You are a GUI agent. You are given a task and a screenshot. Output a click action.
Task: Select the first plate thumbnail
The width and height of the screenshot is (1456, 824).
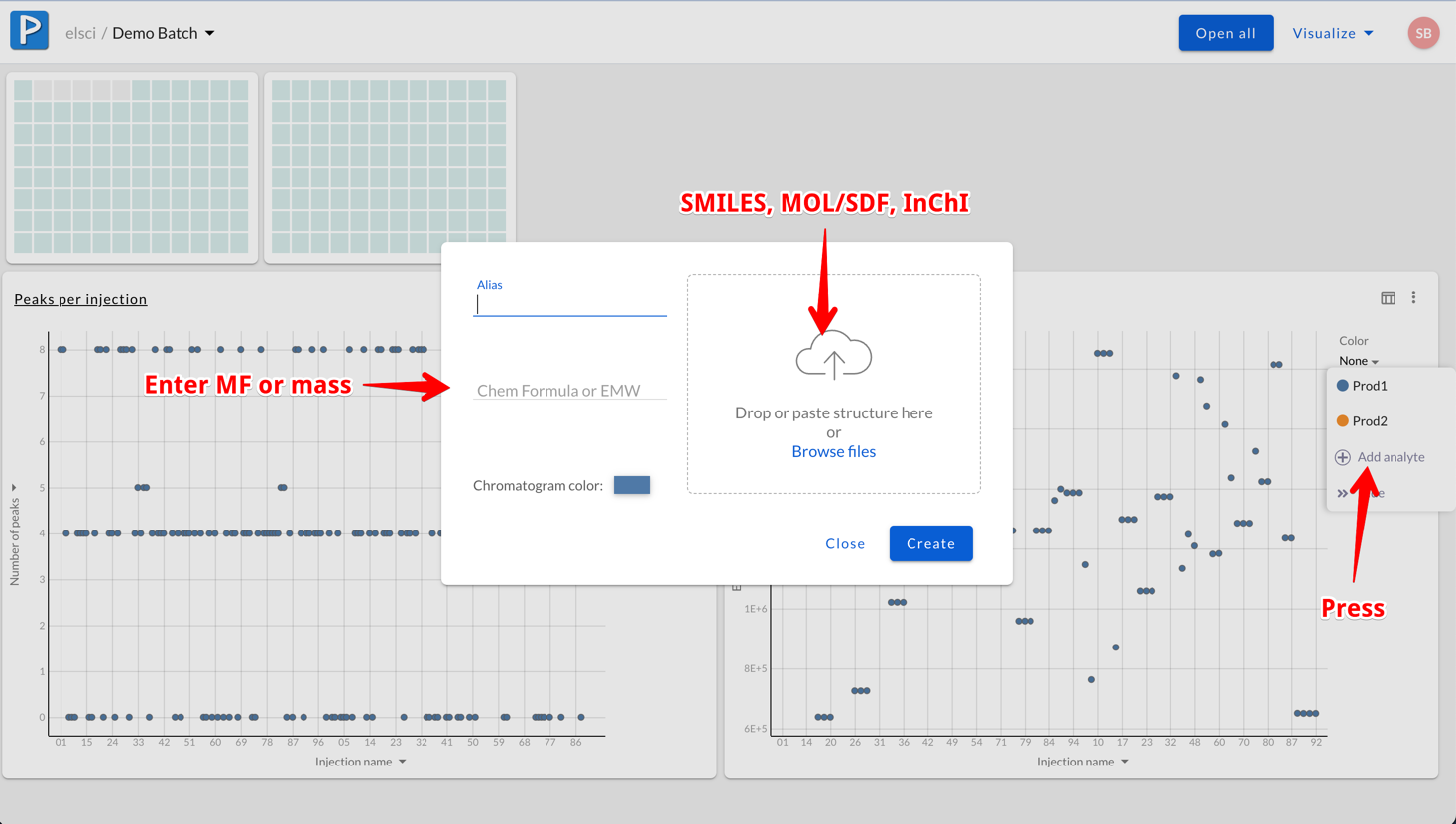(x=132, y=168)
